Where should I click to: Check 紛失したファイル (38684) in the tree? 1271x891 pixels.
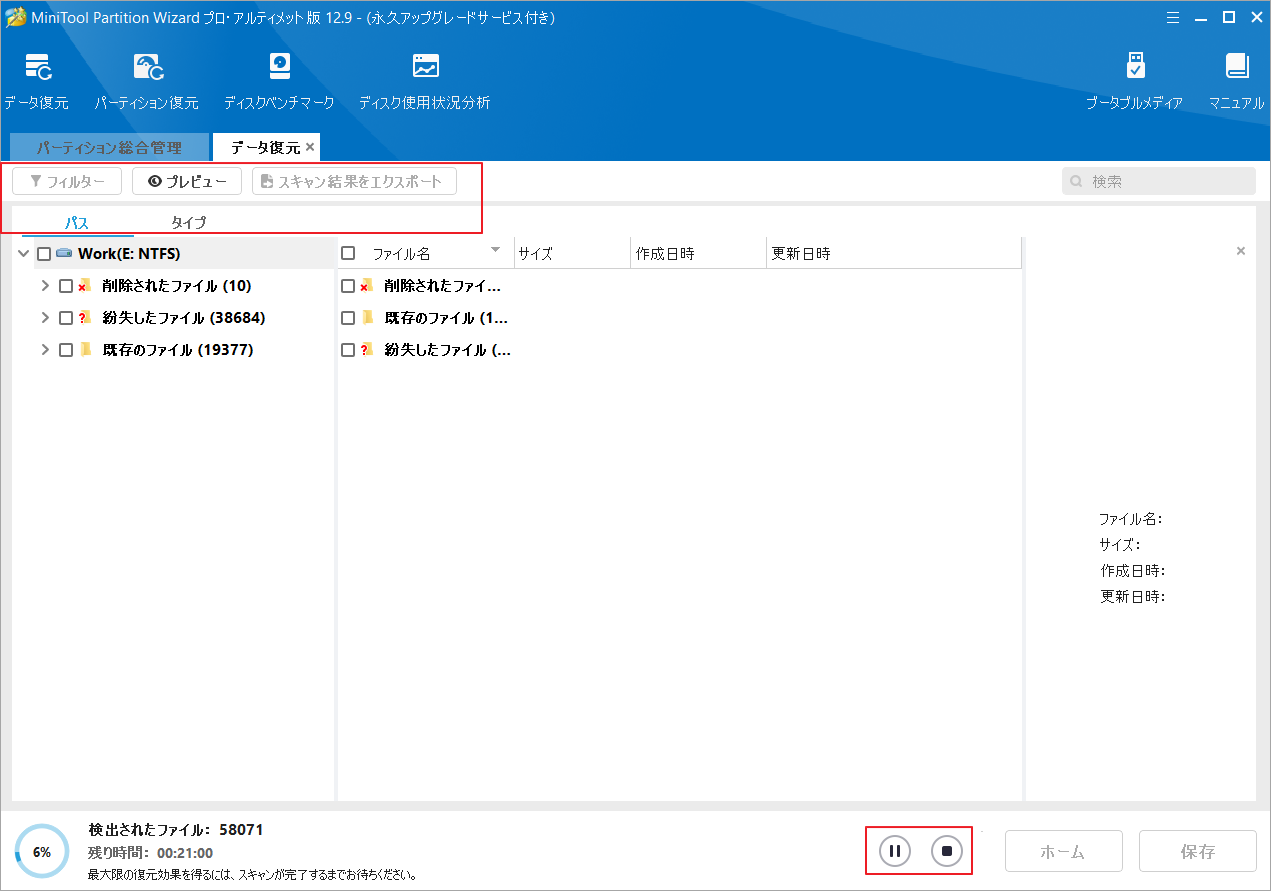(66, 318)
